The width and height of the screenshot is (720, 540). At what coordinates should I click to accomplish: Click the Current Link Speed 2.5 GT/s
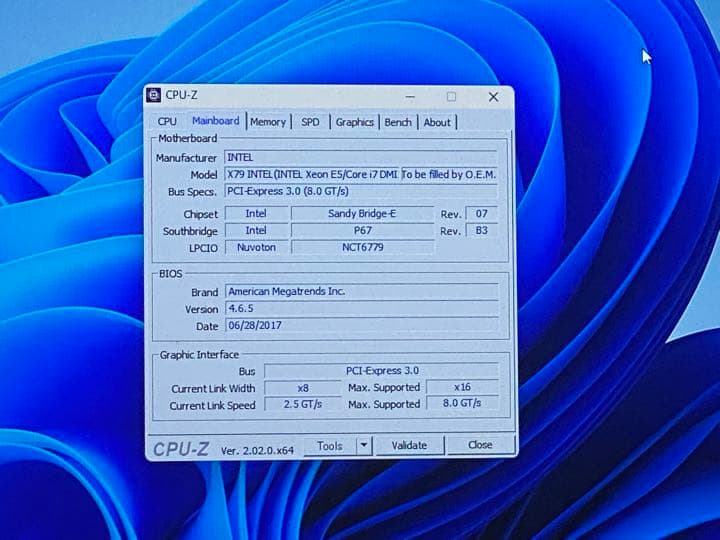(303, 405)
